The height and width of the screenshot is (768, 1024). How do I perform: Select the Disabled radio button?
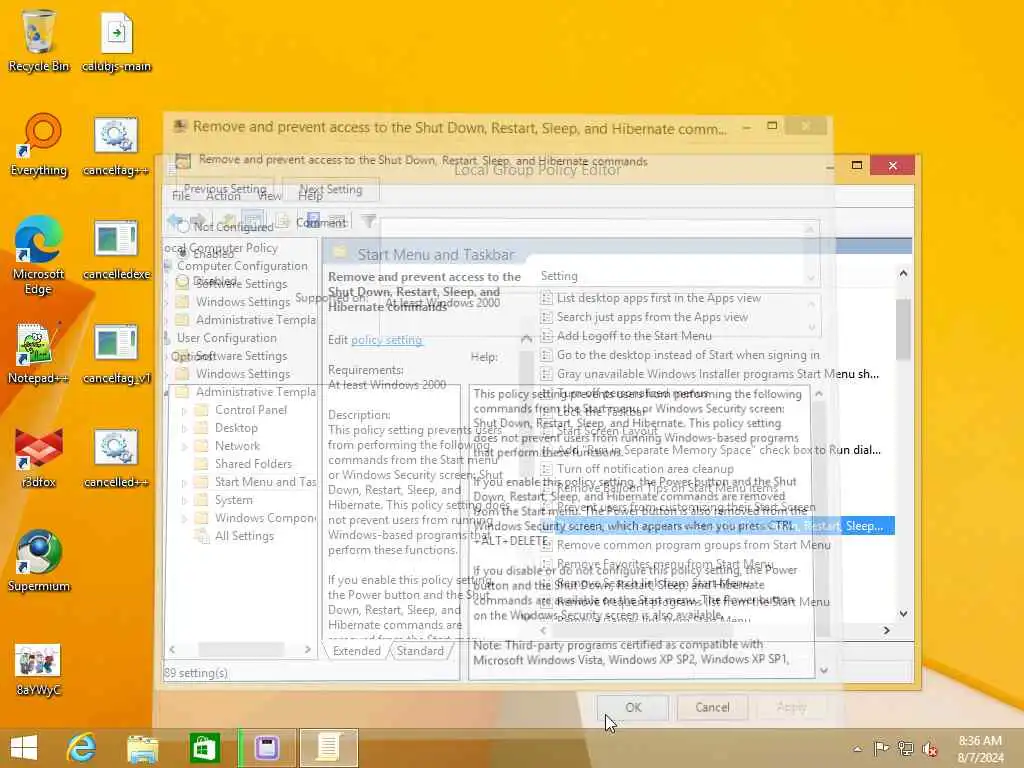183,281
